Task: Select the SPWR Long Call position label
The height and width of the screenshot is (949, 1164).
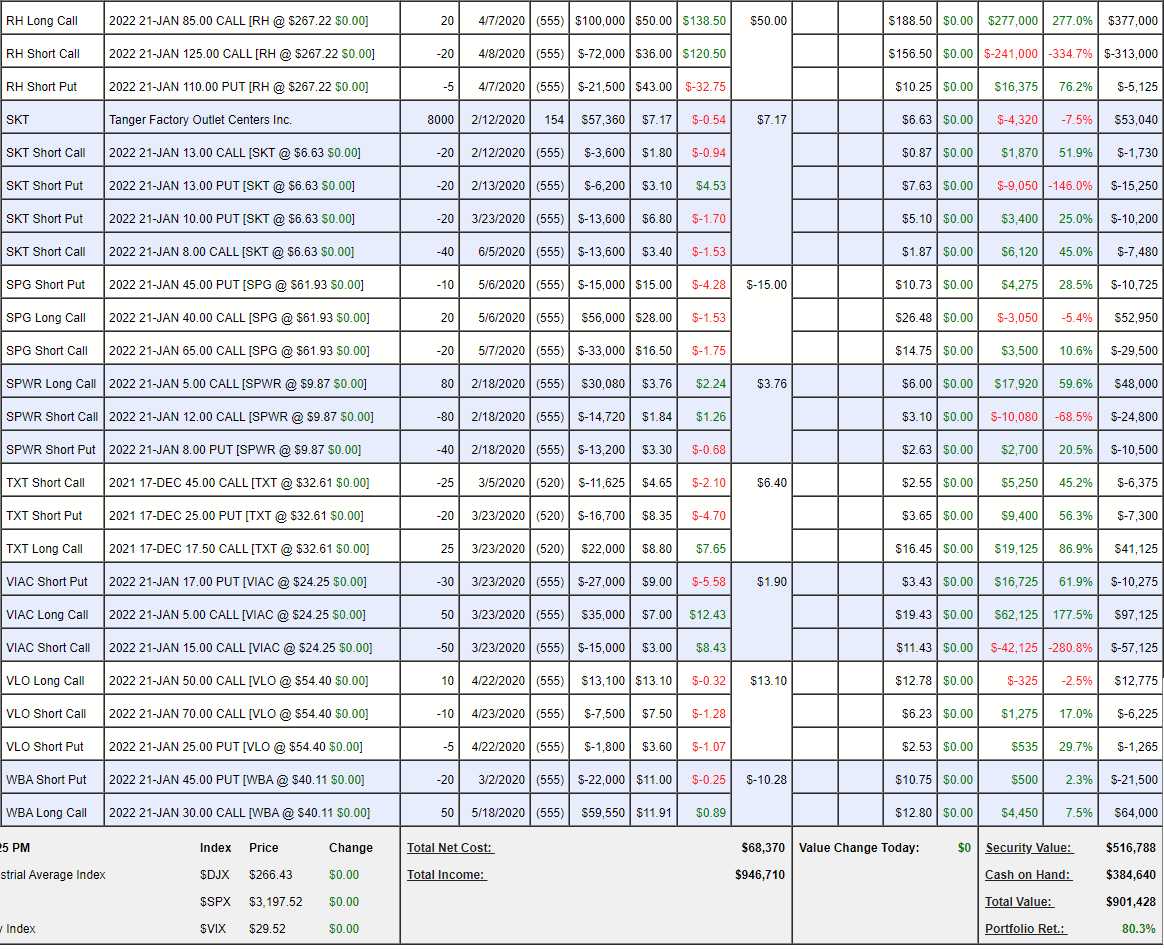Action: click(x=51, y=384)
